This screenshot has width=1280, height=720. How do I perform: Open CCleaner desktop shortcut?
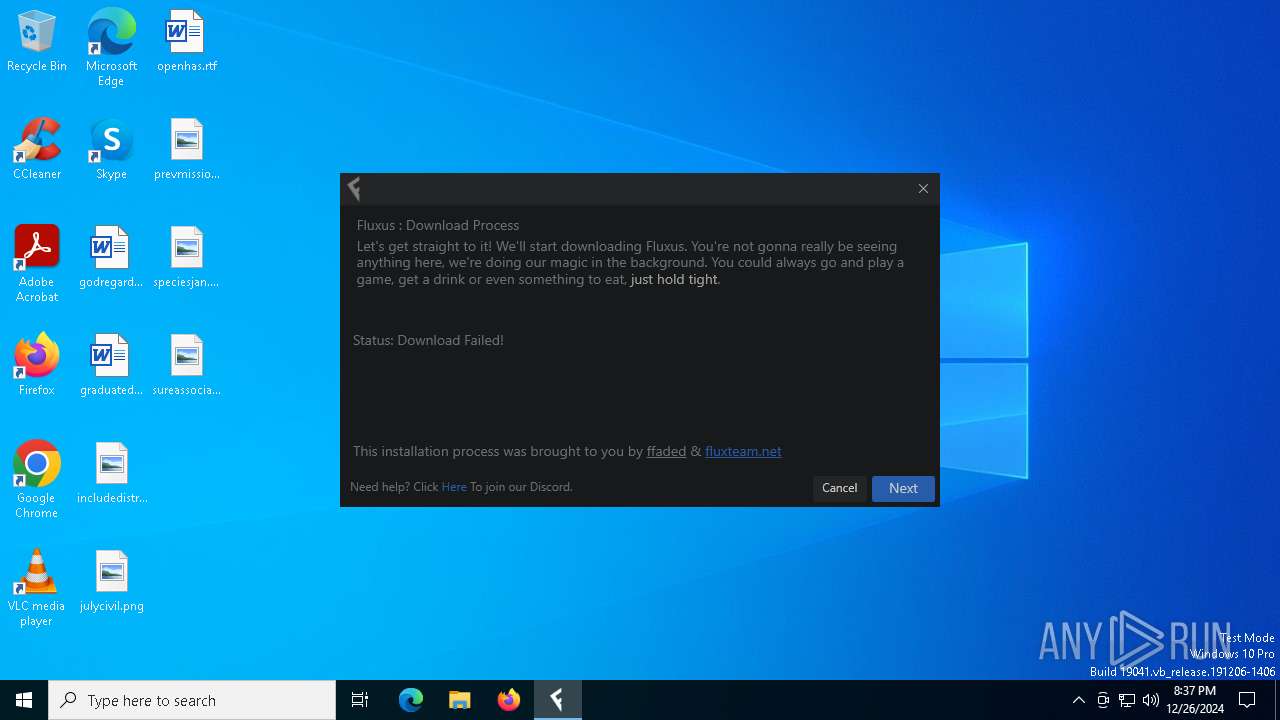coord(37,149)
